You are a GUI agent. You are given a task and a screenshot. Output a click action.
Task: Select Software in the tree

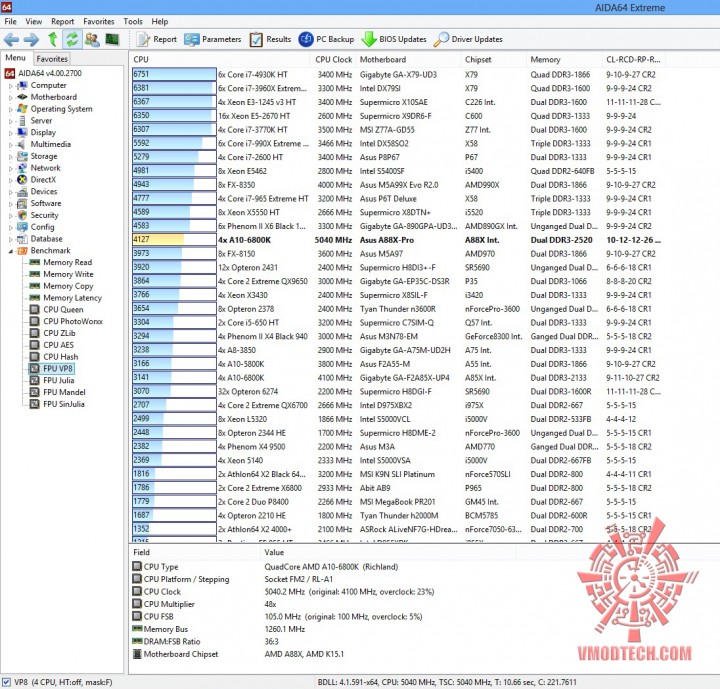(45, 203)
